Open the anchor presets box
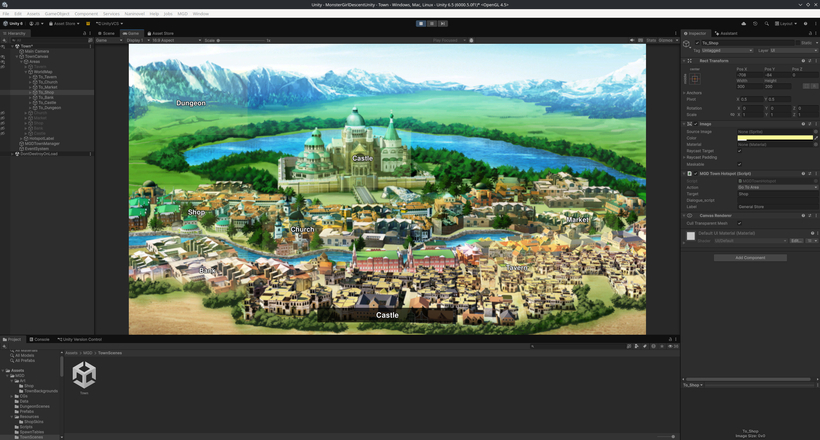 694,79
